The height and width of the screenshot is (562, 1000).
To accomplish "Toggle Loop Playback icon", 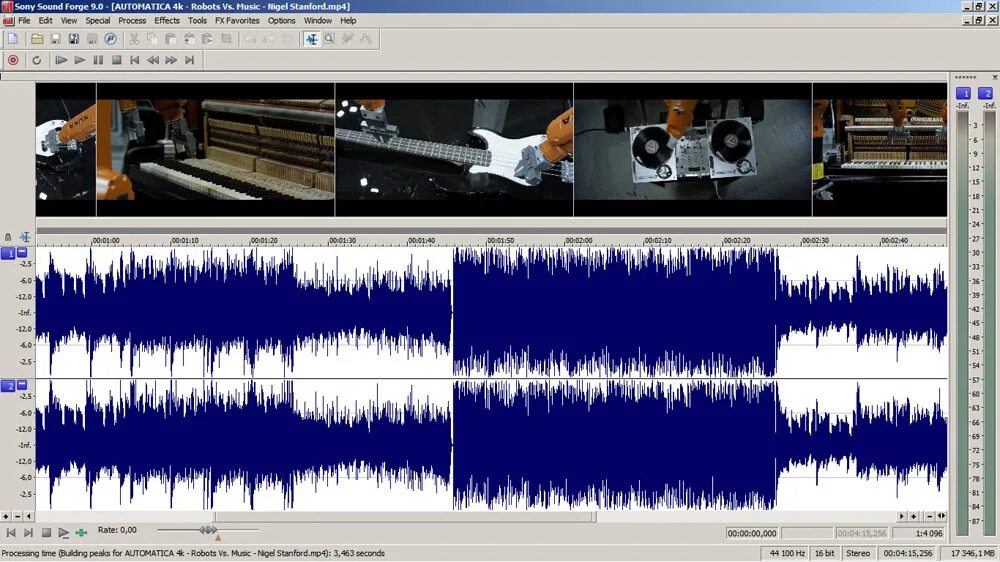I will 36,60.
